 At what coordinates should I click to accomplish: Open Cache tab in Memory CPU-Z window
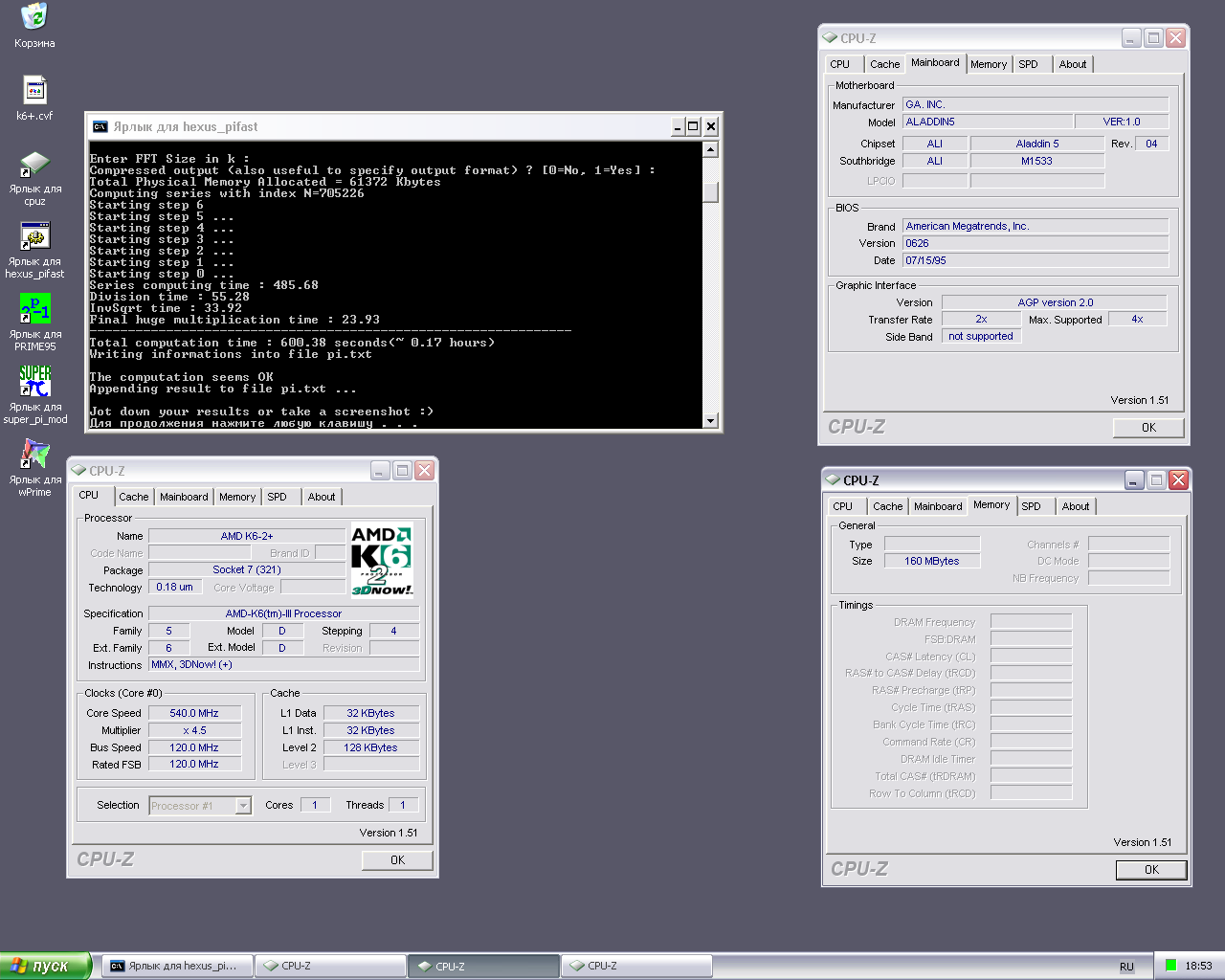point(888,506)
